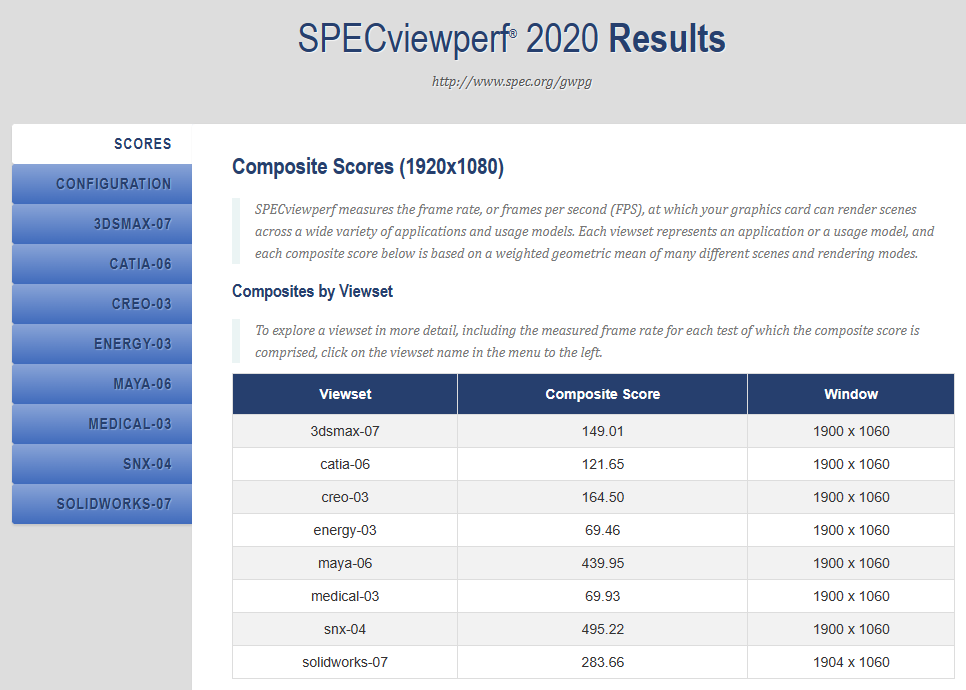Open the SCORES tab in sidebar

[142, 144]
